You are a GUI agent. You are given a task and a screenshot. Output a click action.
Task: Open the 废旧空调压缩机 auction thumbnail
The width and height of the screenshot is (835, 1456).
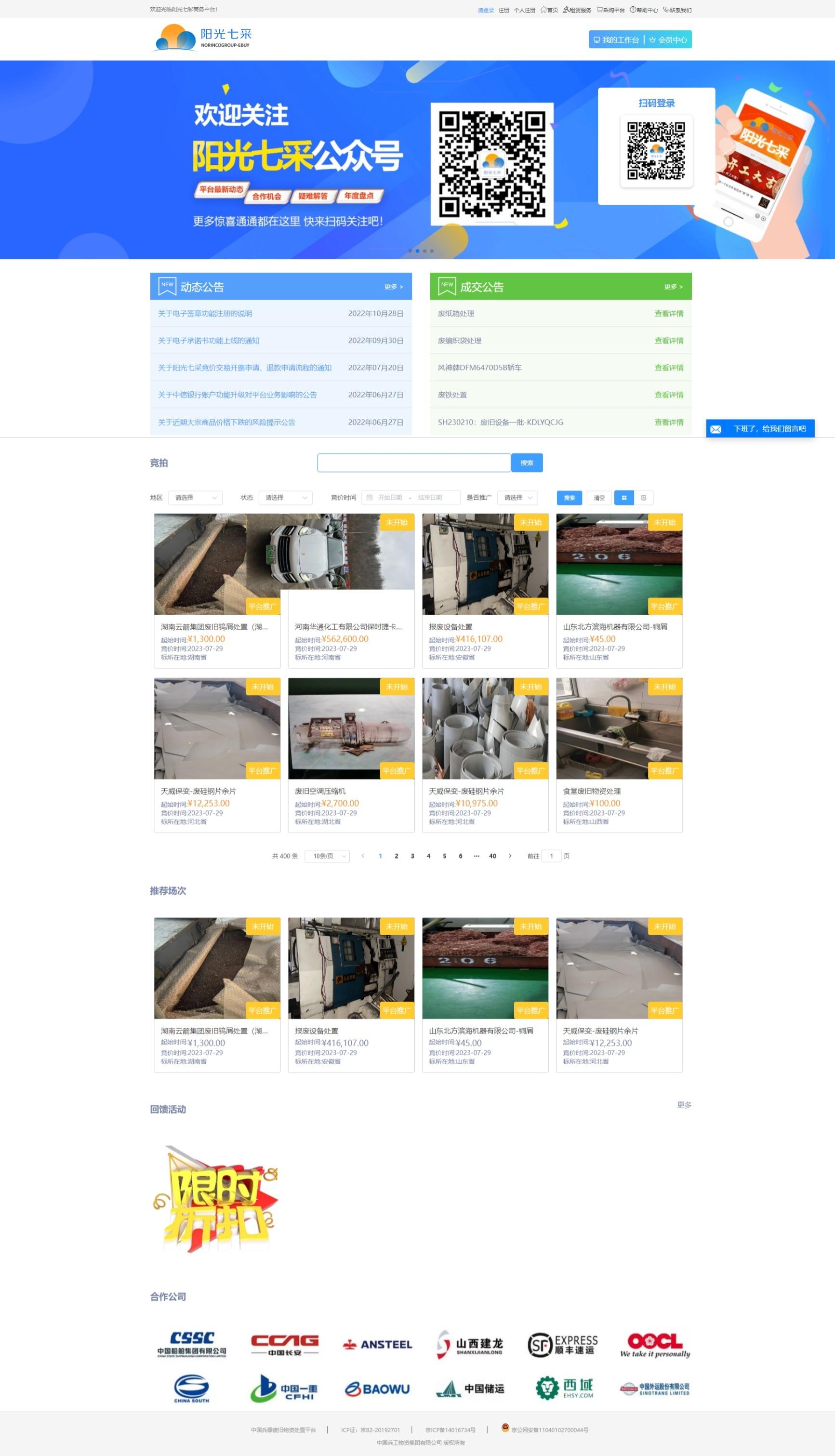click(351, 728)
